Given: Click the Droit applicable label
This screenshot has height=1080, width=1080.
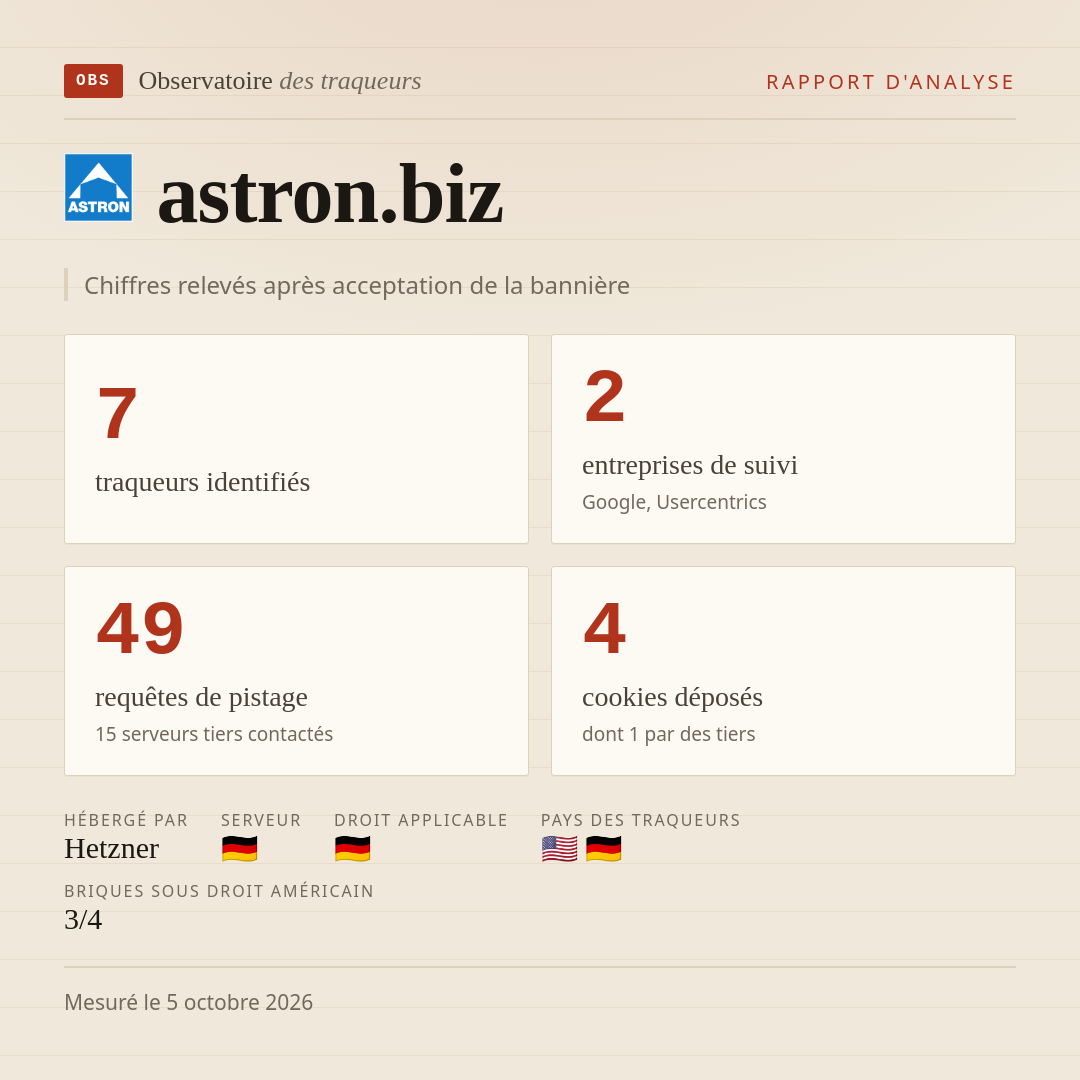Looking at the screenshot, I should point(421,820).
